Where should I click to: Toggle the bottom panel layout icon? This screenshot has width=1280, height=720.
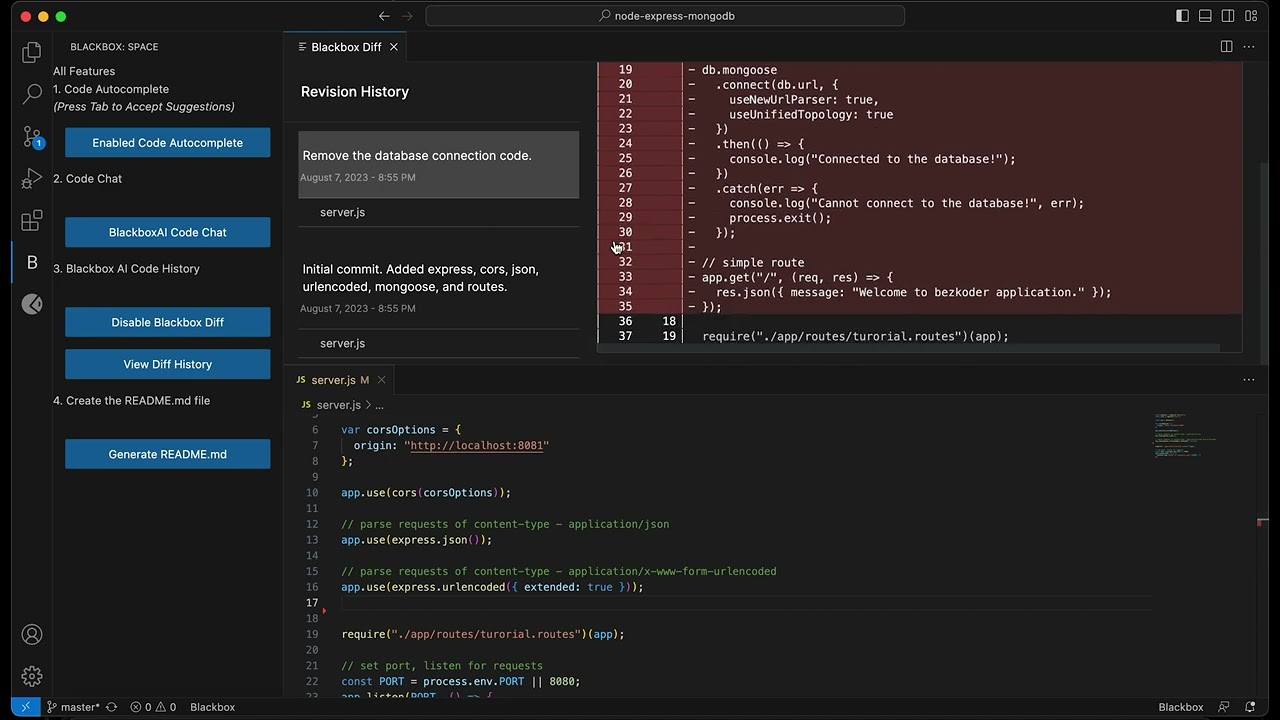click(x=1205, y=16)
